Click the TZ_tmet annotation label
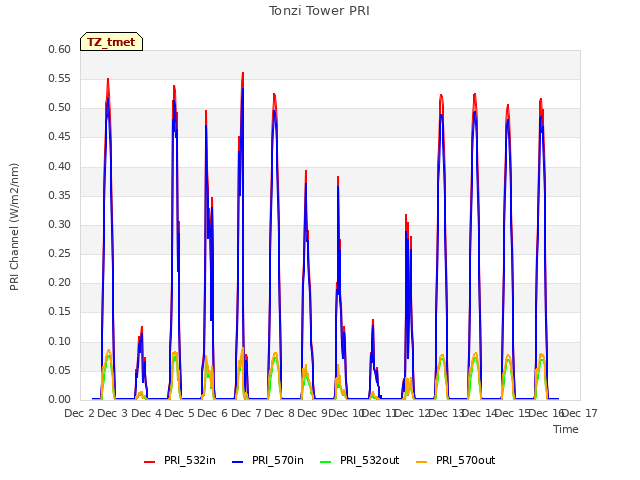Viewport: 640px width, 480px height. point(111,42)
